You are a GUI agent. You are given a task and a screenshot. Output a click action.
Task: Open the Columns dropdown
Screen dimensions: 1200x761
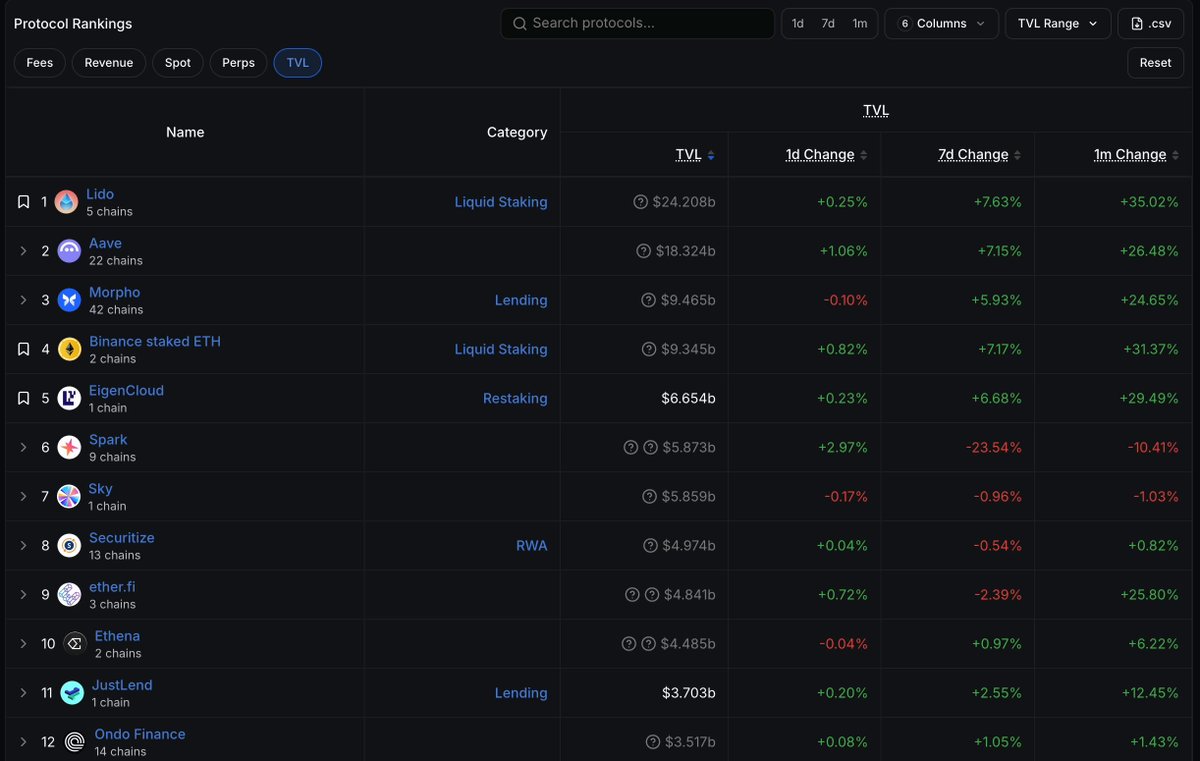click(x=941, y=23)
